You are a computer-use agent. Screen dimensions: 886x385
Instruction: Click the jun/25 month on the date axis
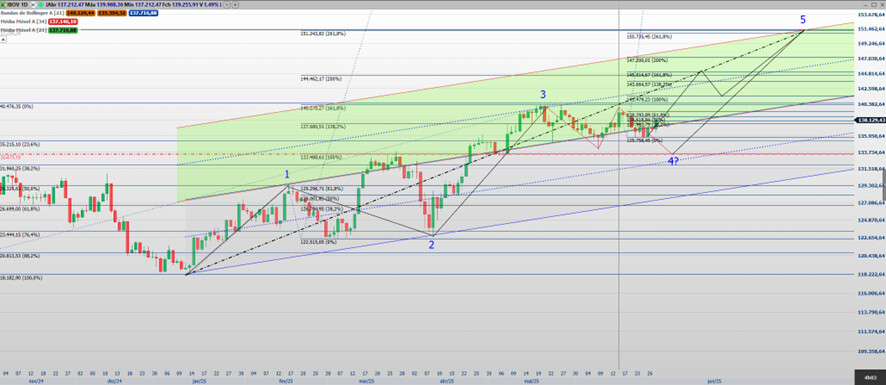click(x=714, y=381)
